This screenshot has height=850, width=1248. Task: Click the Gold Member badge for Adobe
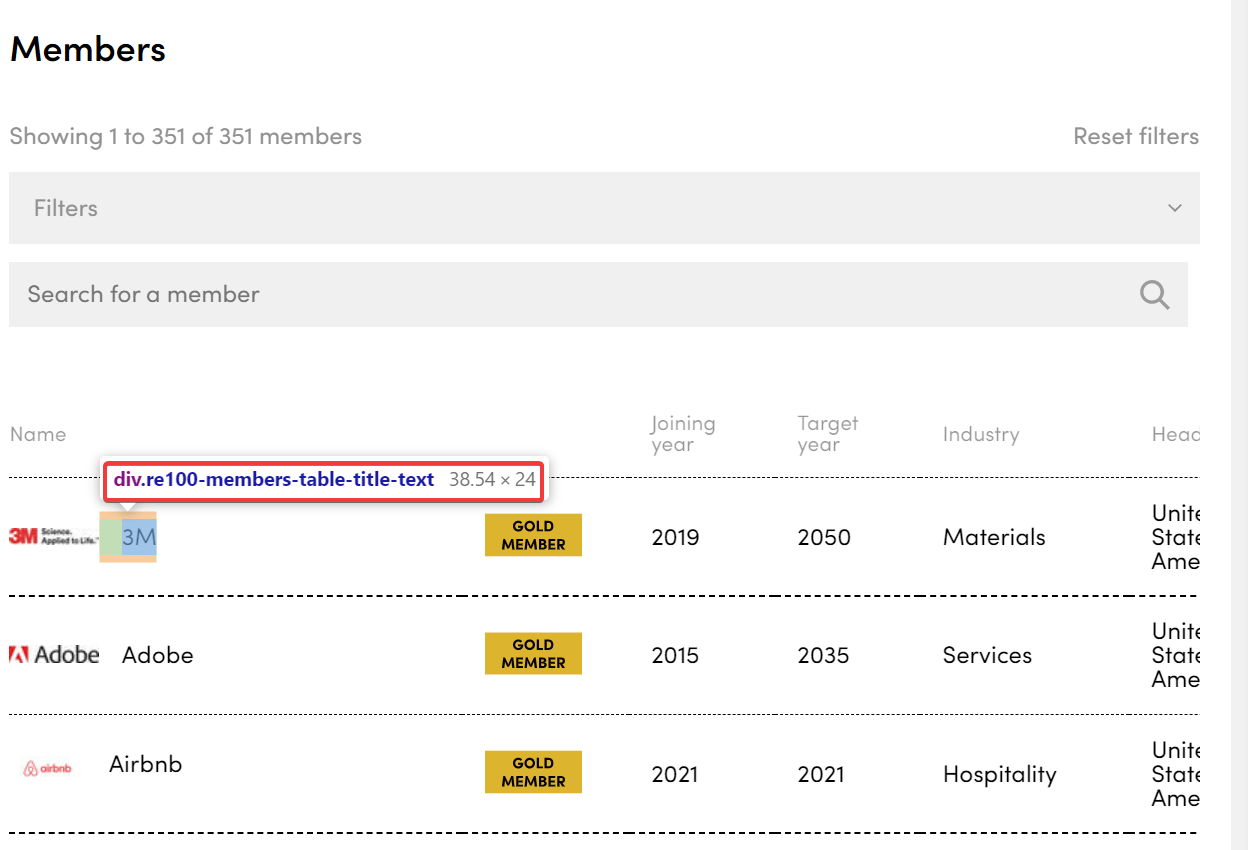coord(533,653)
